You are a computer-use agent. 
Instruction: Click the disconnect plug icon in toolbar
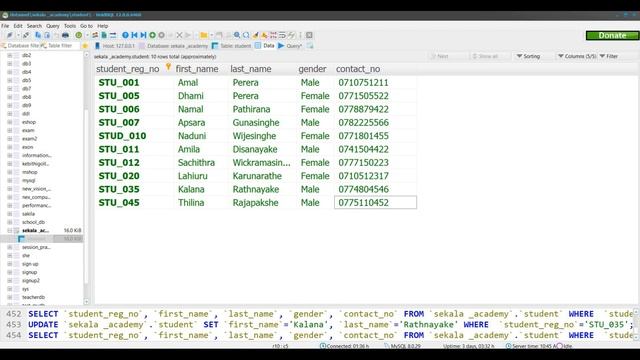(x=26, y=36)
